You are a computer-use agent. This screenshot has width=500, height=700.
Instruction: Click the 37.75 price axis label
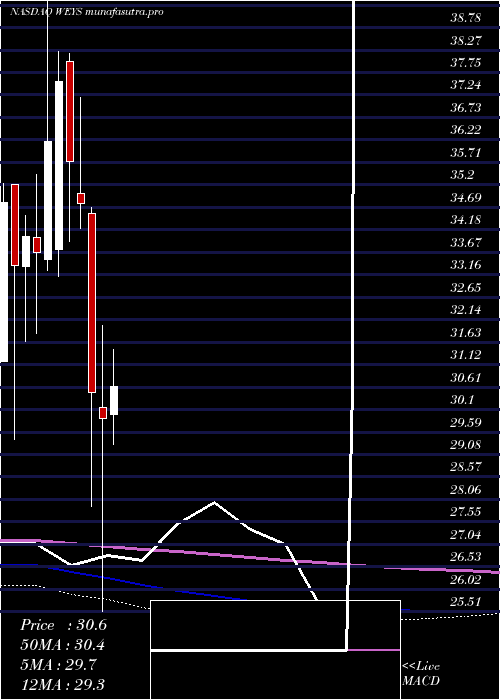[x=466, y=63]
